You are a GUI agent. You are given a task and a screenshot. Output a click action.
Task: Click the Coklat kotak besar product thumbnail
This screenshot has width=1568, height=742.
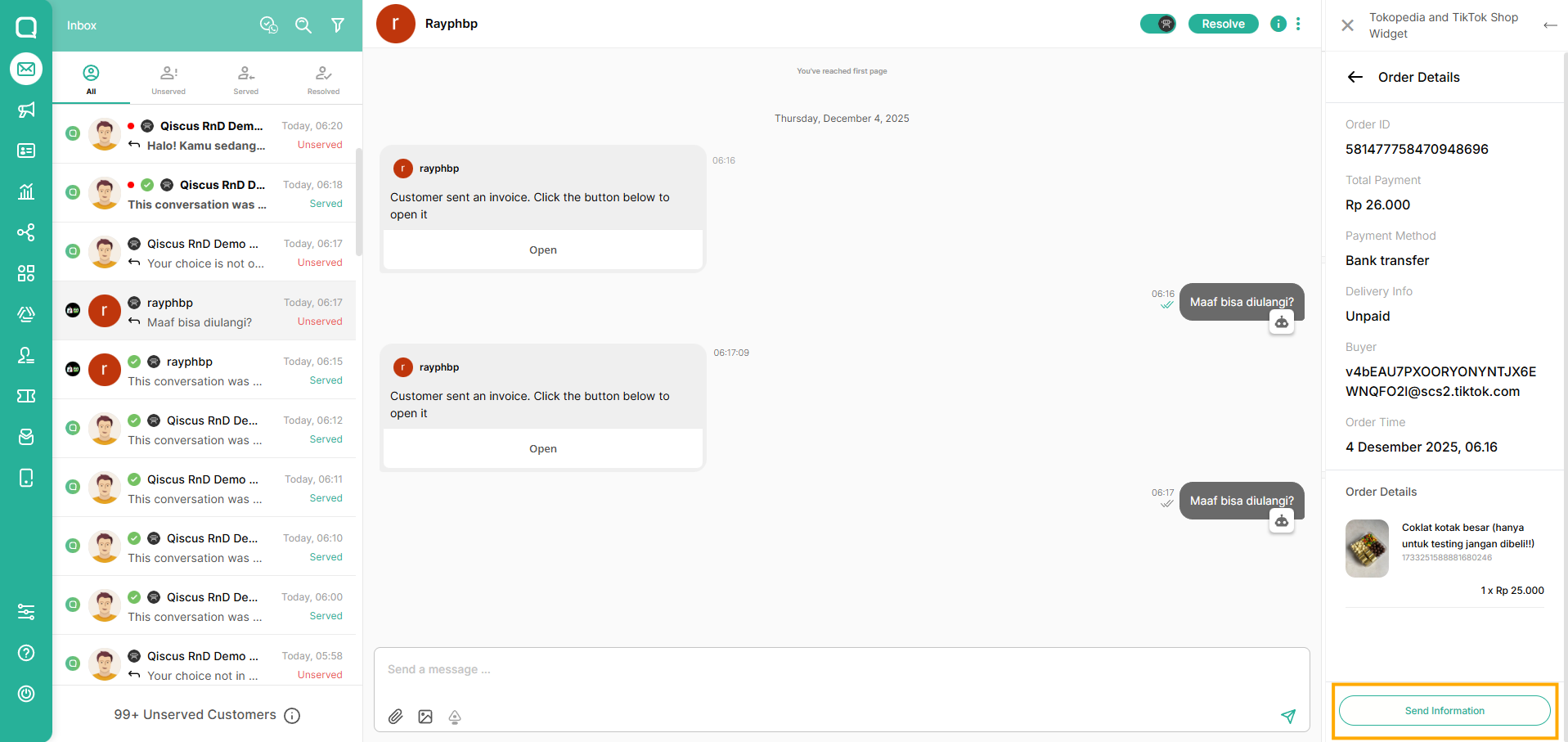(x=1367, y=548)
